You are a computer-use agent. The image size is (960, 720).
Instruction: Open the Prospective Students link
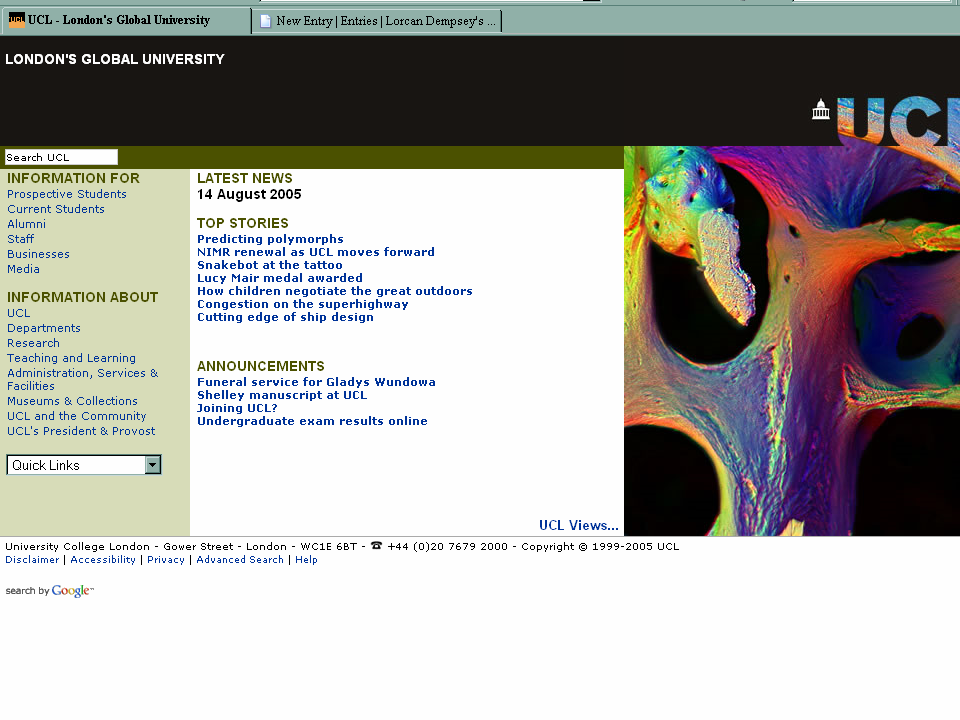coord(67,194)
